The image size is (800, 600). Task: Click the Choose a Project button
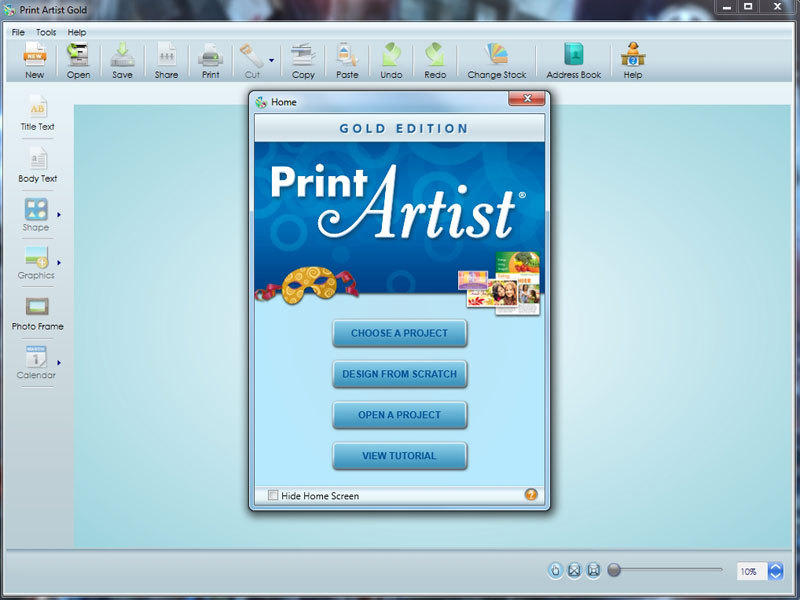pos(399,333)
